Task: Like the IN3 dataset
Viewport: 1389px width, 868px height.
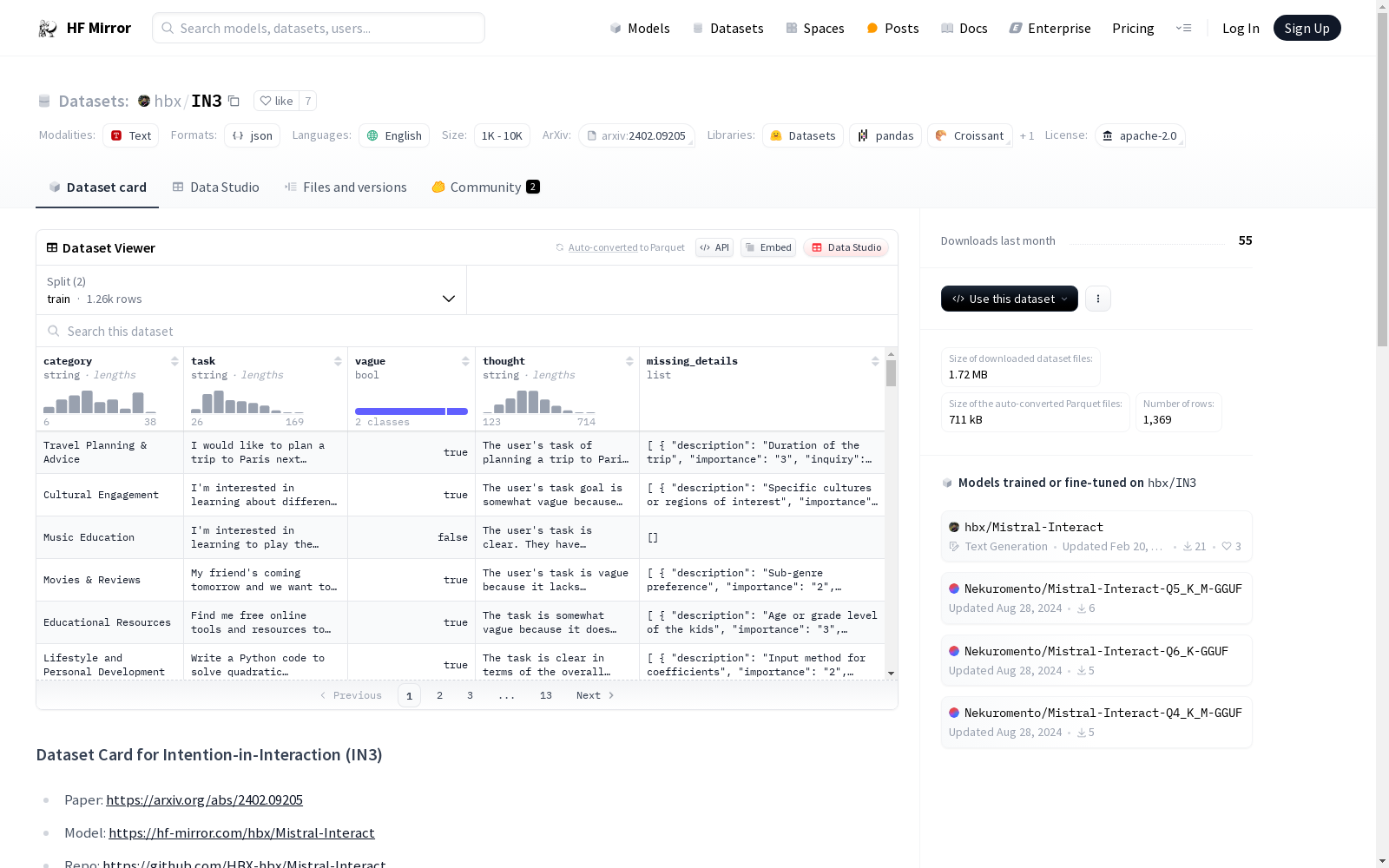Action: pos(276,101)
